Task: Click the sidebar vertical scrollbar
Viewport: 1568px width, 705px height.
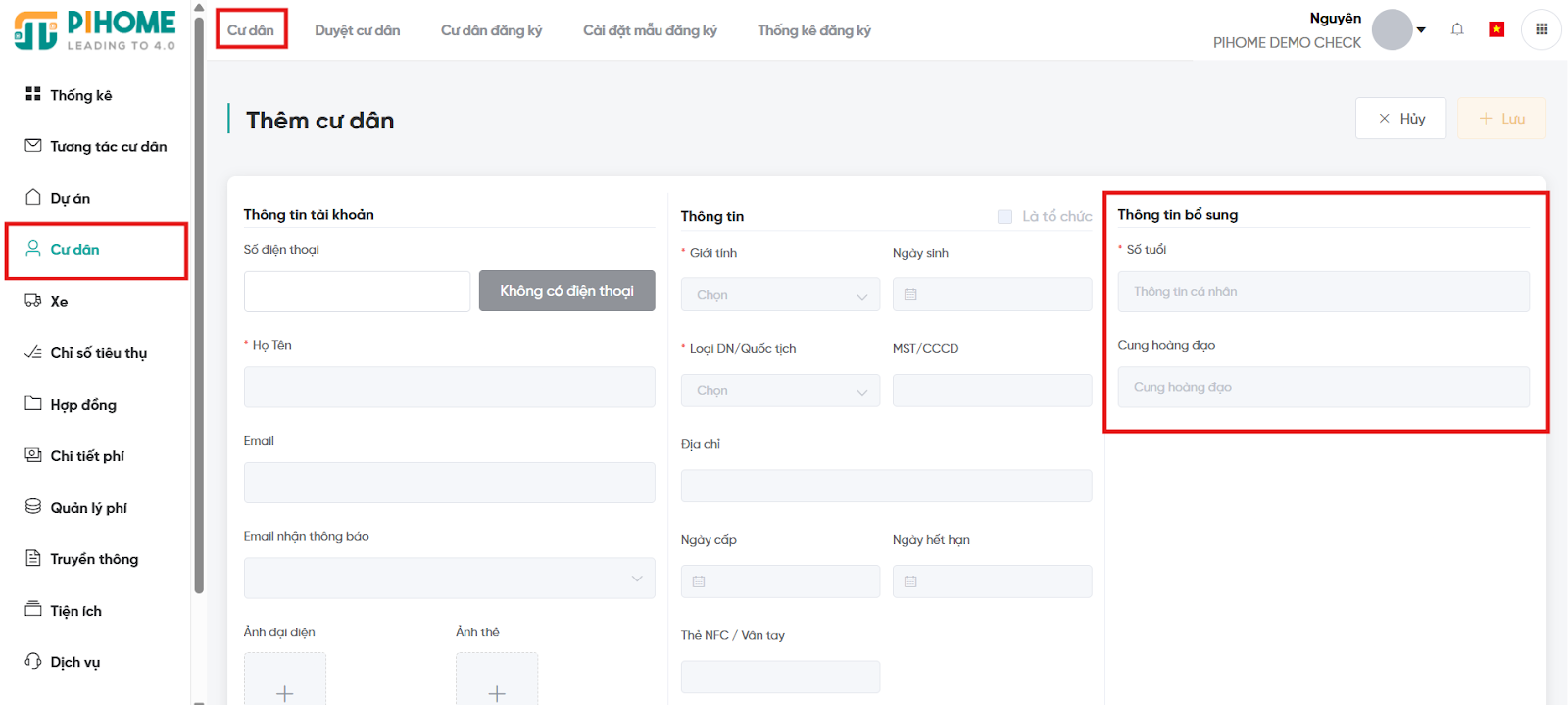Action: click(199, 294)
